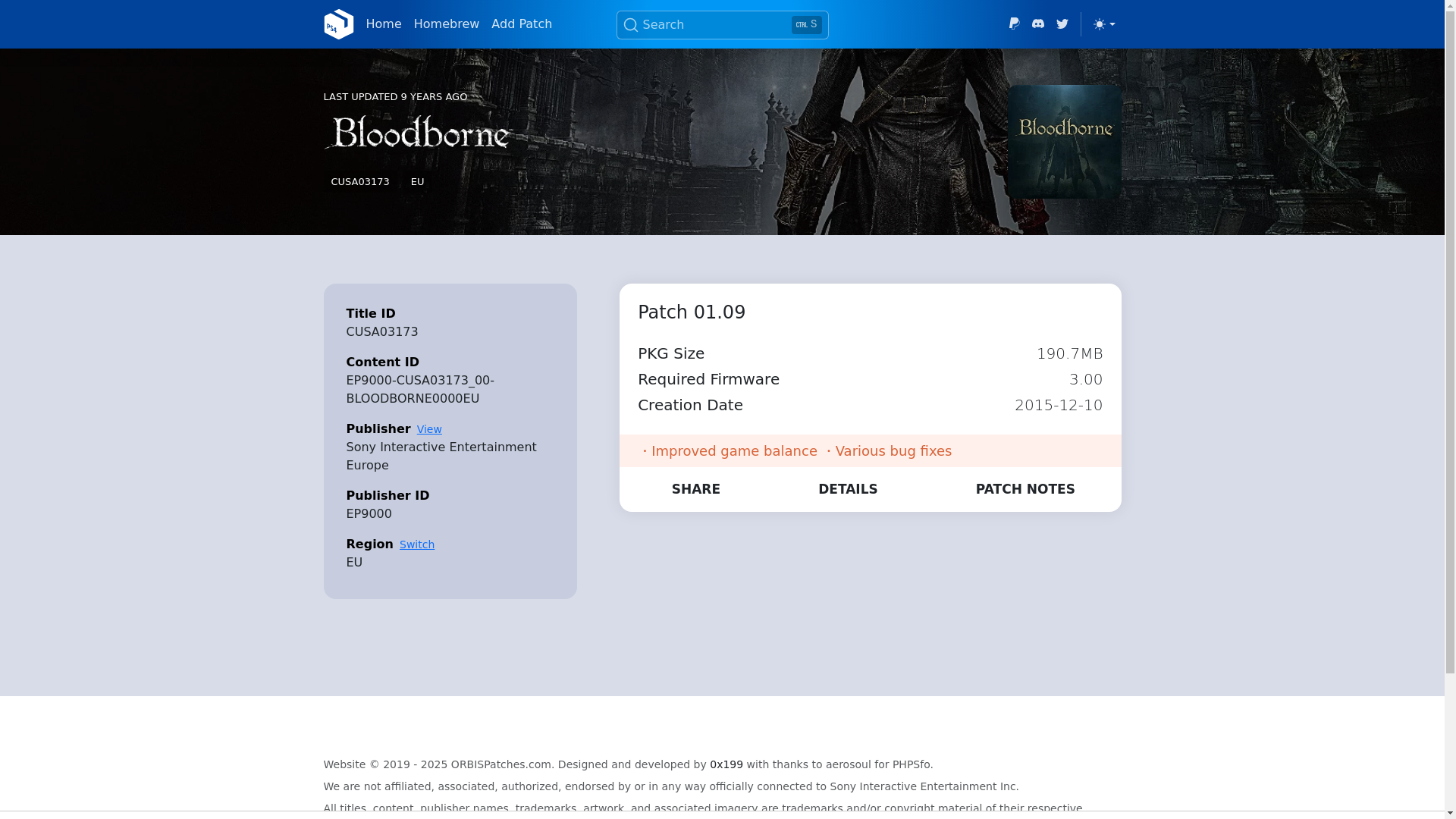Select Sony Interactive Entertainment Europe publisher text

pyautogui.click(x=441, y=457)
